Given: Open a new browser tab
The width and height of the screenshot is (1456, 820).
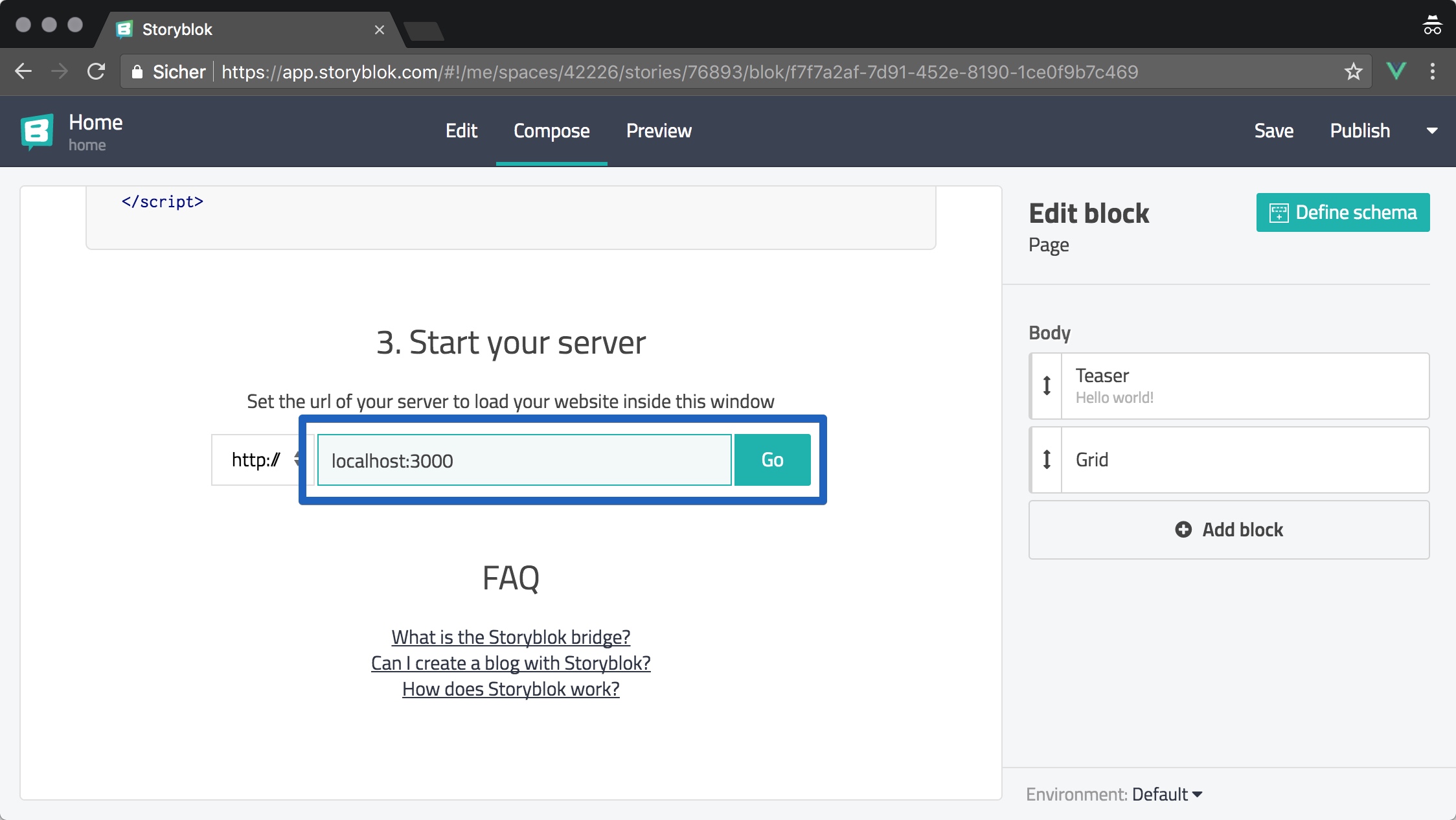Looking at the screenshot, I should tap(424, 30).
